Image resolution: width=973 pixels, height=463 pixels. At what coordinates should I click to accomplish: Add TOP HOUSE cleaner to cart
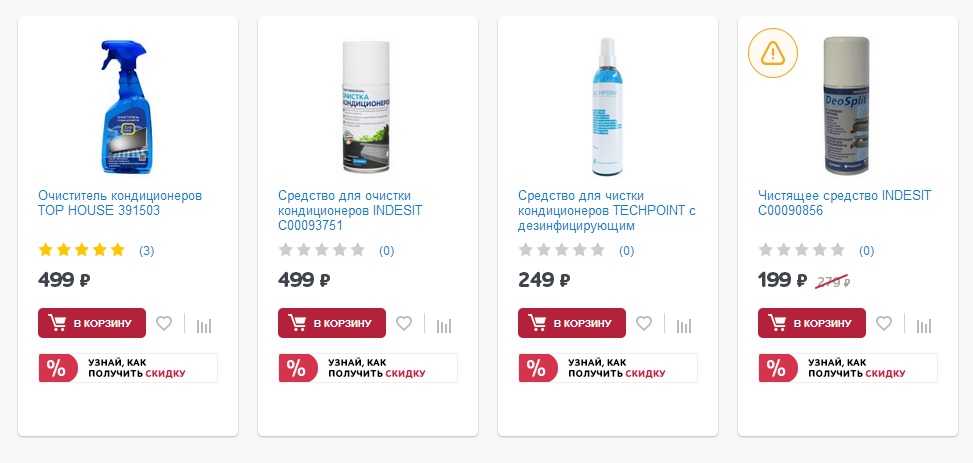pyautogui.click(x=92, y=323)
